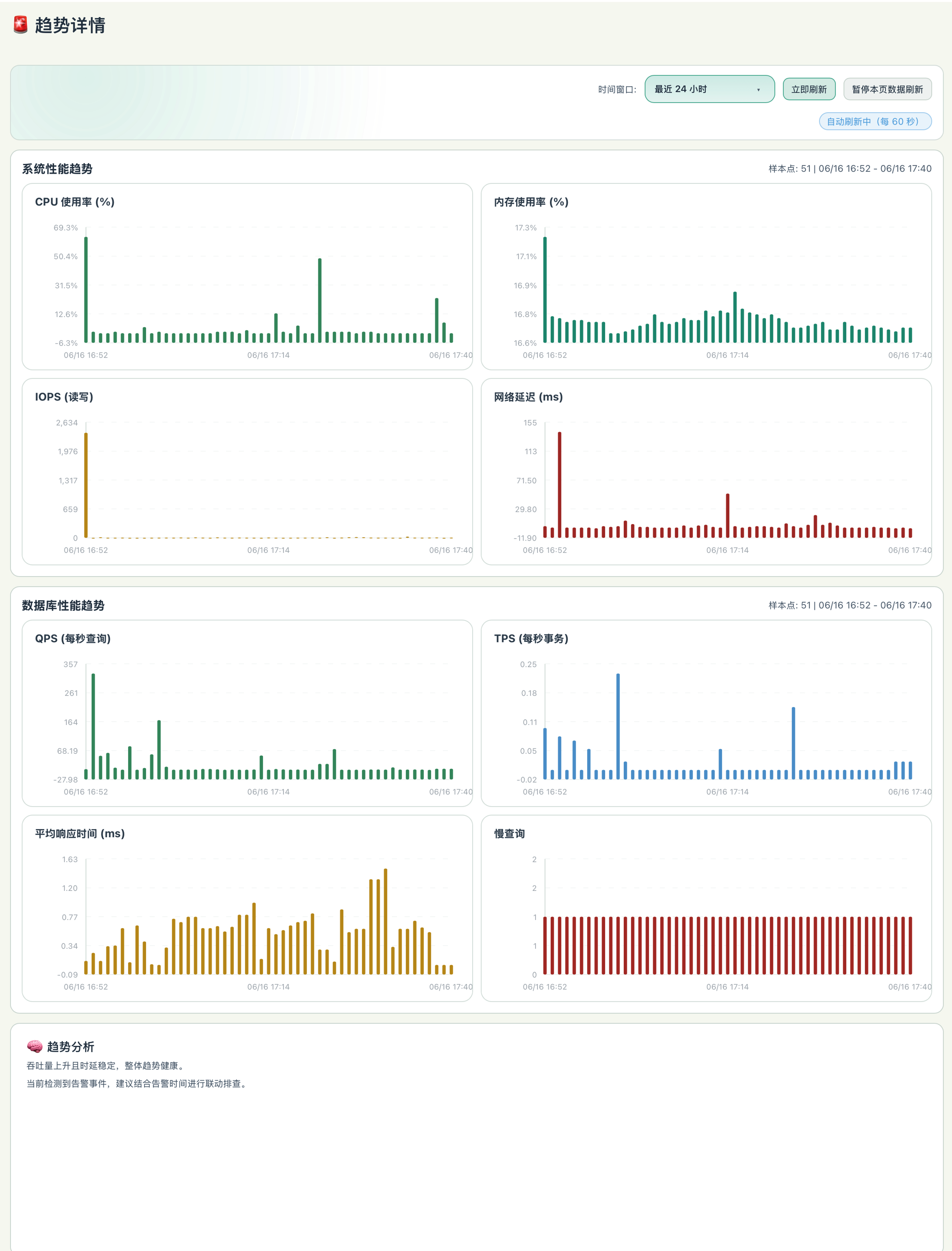Viewport: 952px width, 1251px height.
Task: Click the tallest red 网络延迟 bar
Action: coord(559,485)
